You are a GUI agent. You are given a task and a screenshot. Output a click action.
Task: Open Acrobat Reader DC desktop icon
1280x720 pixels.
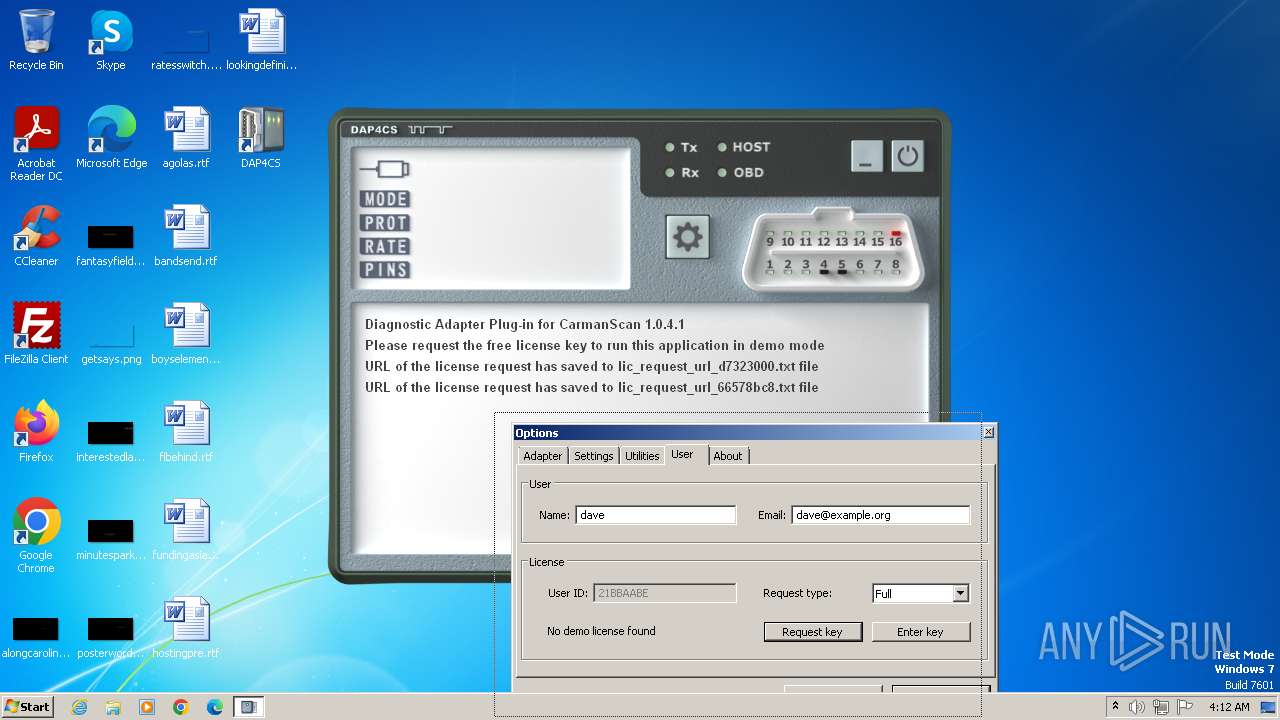point(36,144)
